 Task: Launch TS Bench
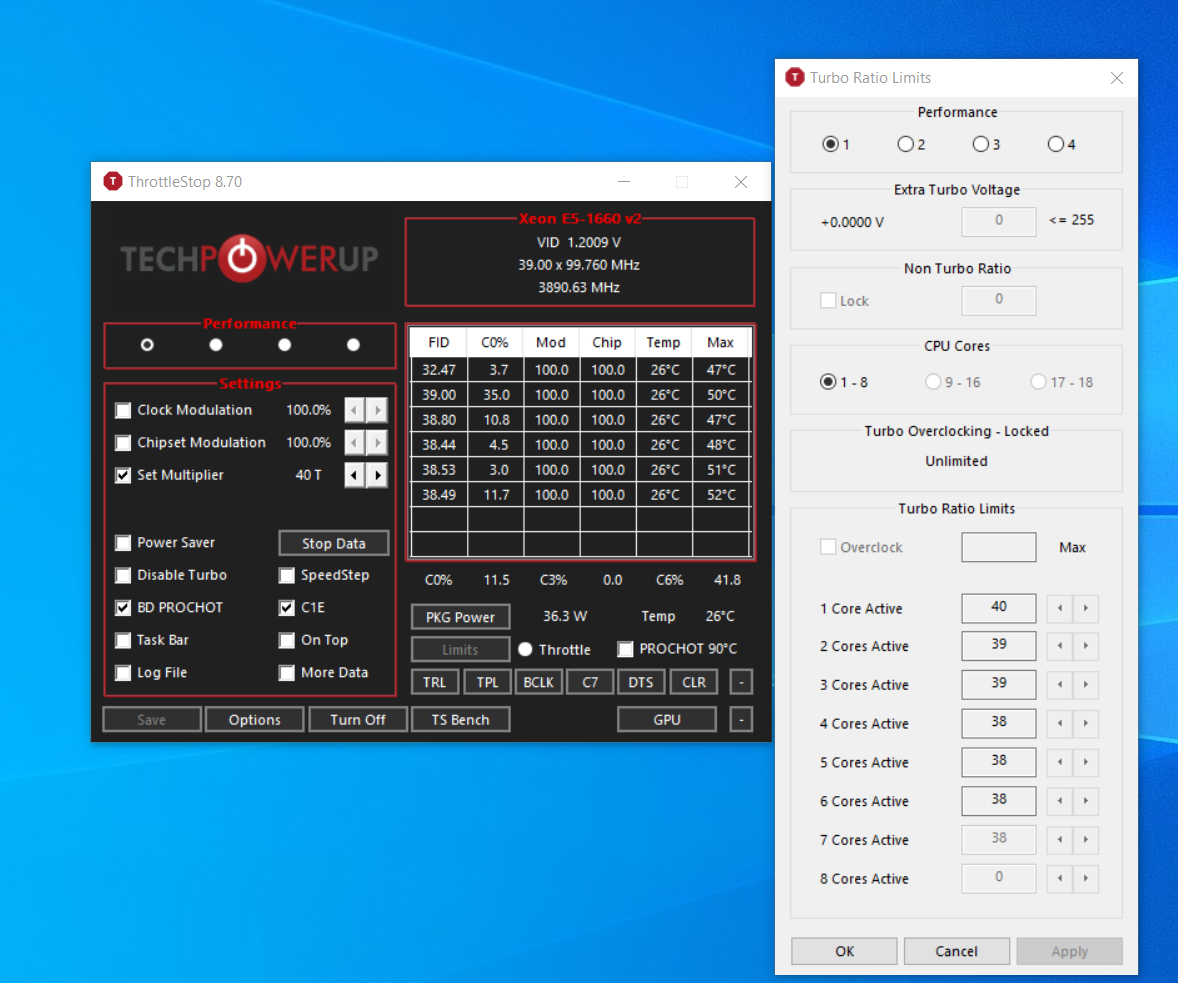point(461,720)
